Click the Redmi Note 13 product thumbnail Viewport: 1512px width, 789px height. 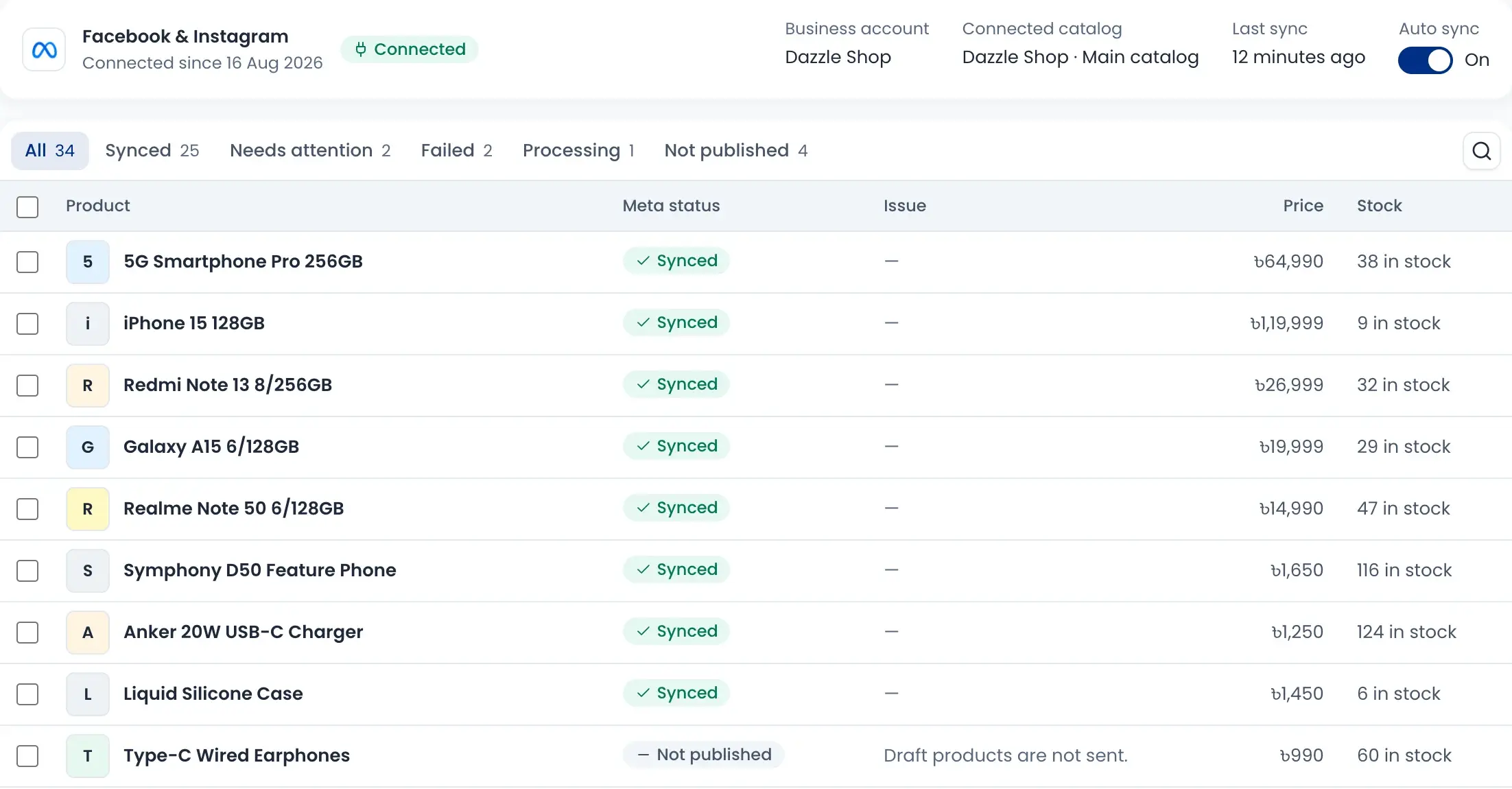(88, 385)
